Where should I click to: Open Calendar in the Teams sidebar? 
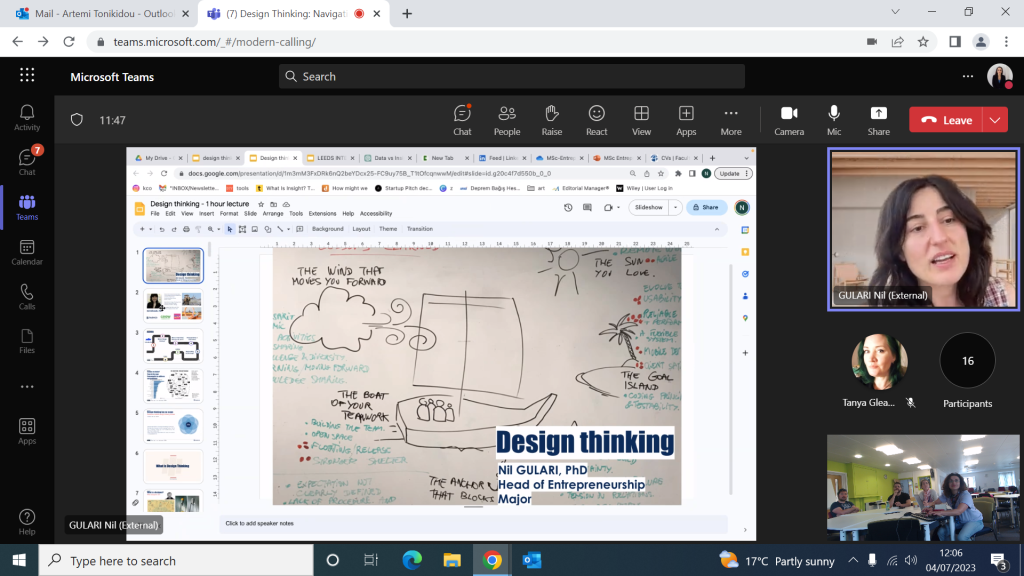pos(27,253)
